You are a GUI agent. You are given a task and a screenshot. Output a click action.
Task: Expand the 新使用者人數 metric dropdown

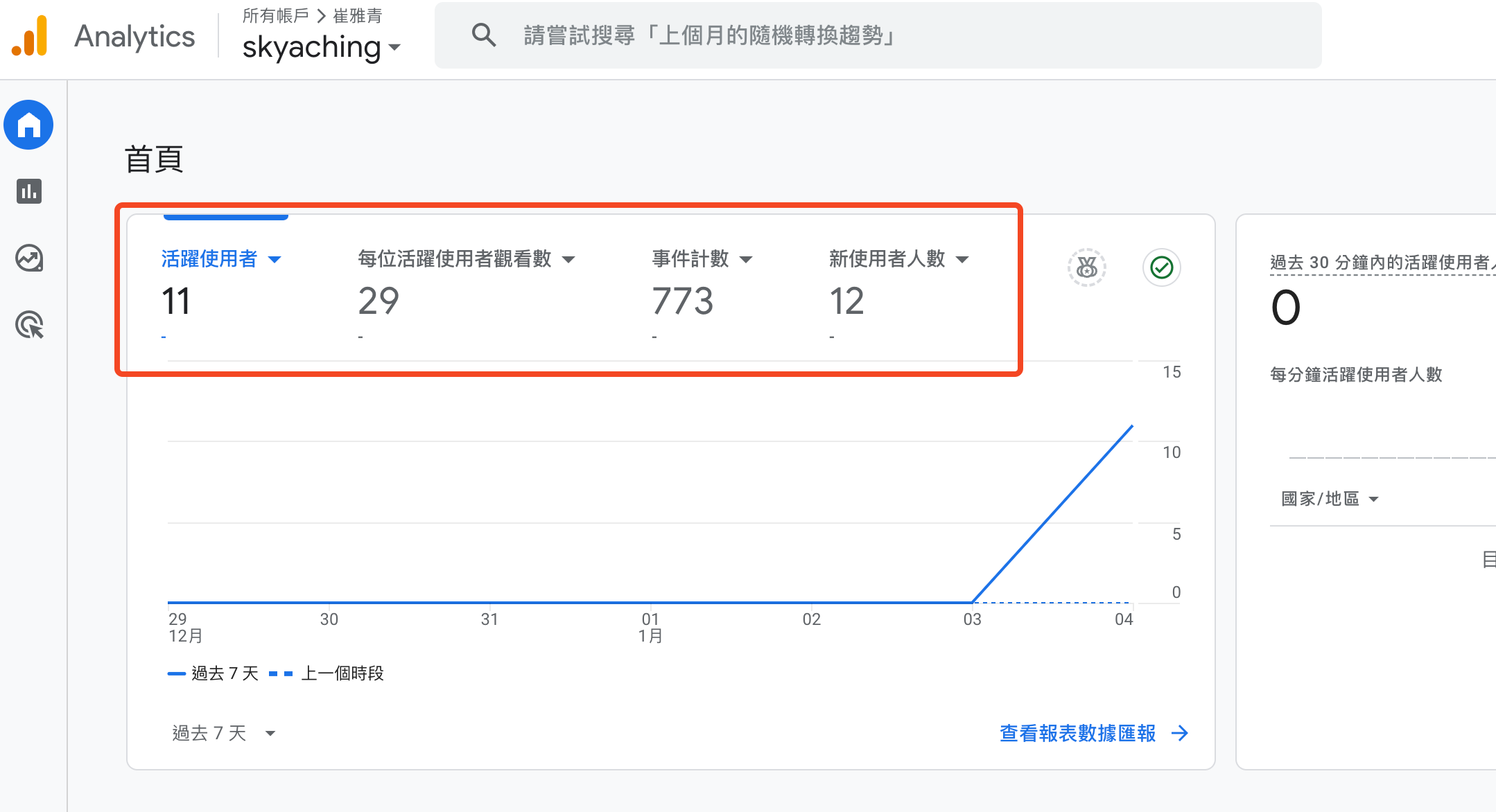(x=962, y=260)
